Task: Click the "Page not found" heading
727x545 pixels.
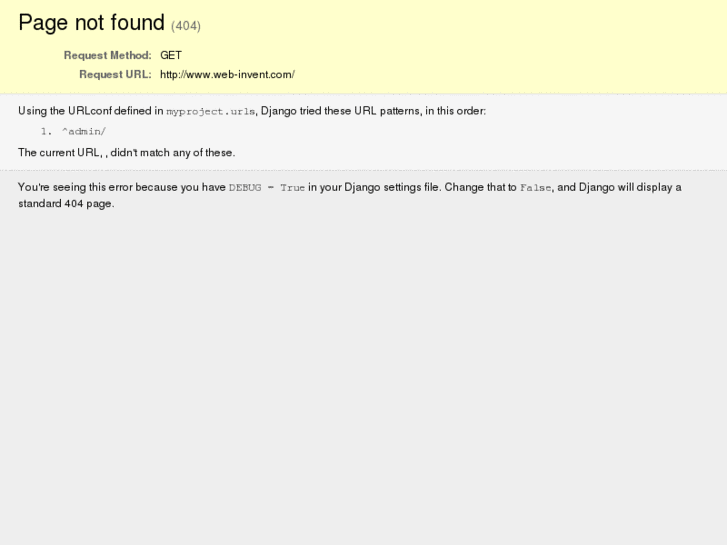Action: [x=91, y=23]
